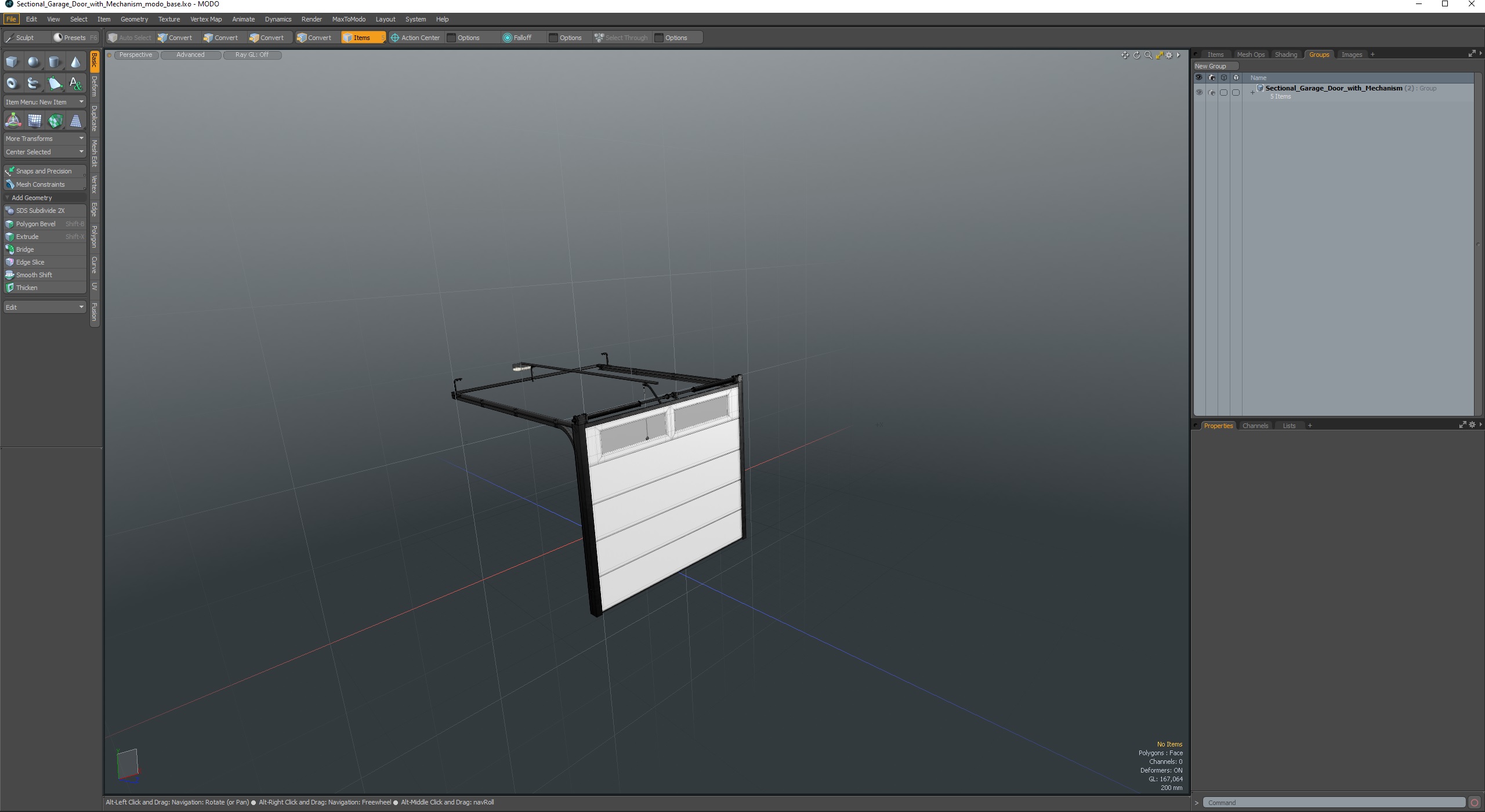Image resolution: width=1485 pixels, height=812 pixels.
Task: Open the Ray GL: Off dropdown
Action: 252,55
